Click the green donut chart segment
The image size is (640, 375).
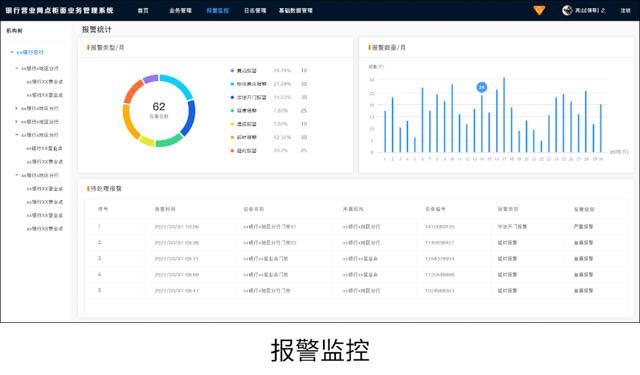(169, 141)
